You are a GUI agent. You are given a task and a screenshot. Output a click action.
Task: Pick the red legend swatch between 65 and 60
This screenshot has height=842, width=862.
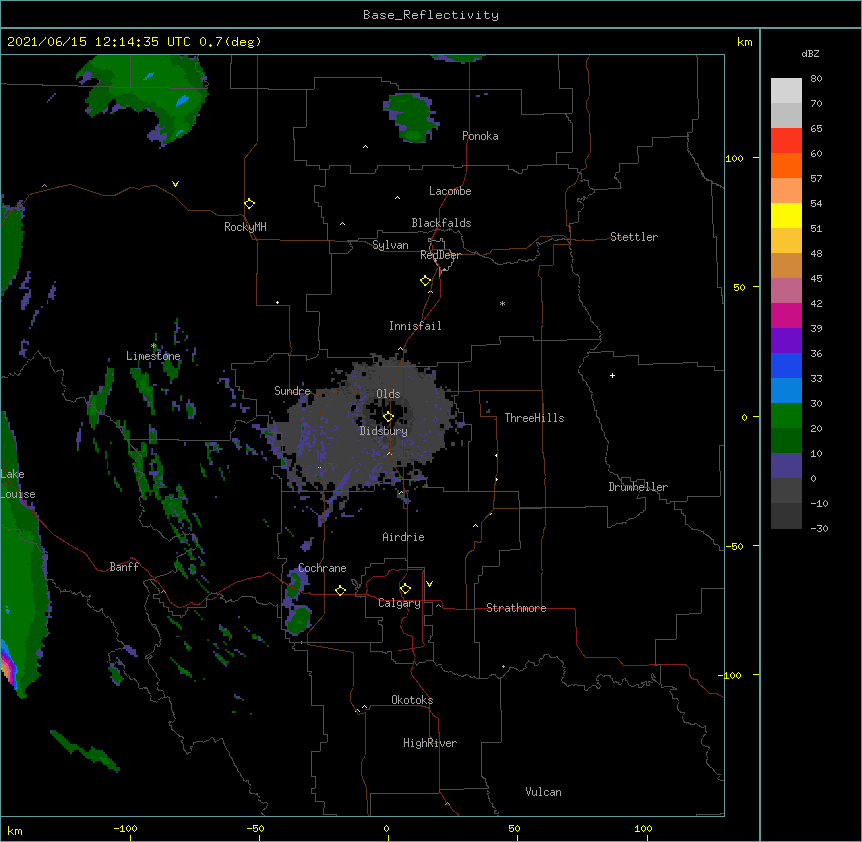coord(786,140)
